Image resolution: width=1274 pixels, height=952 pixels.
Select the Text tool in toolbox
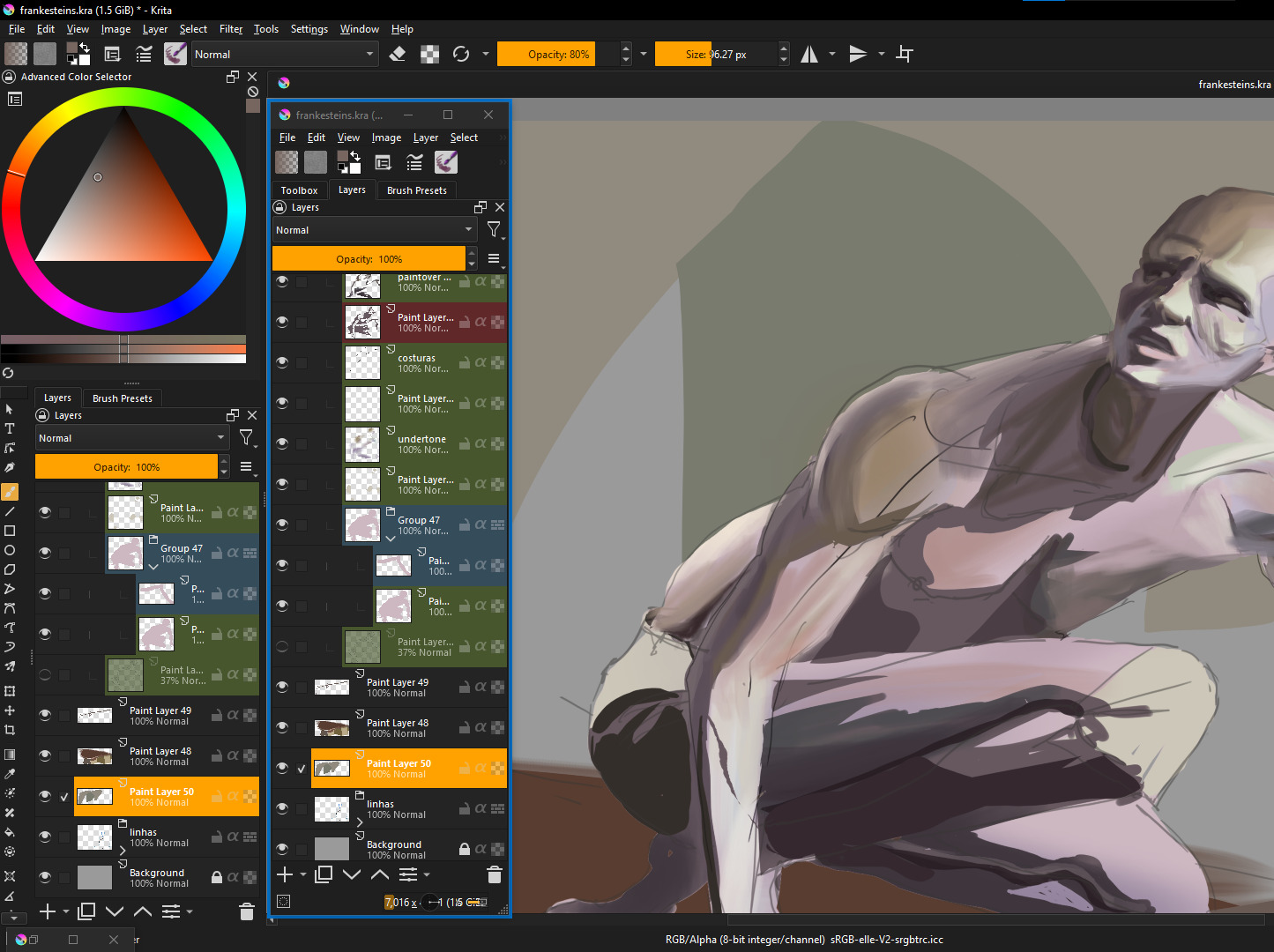point(10,428)
